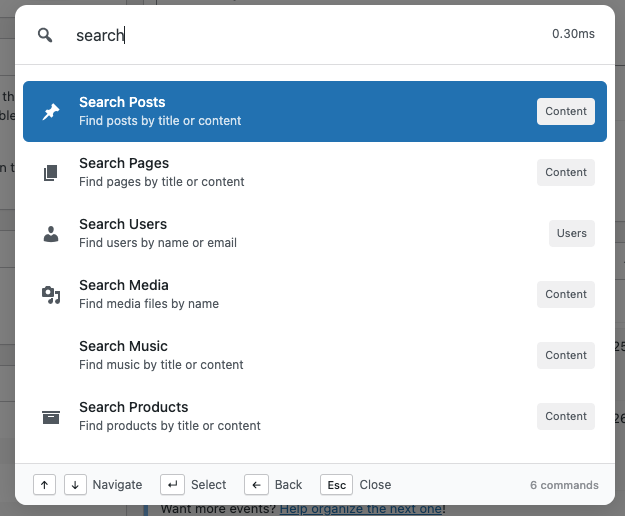Viewport: 625px width, 516px height.
Task: Click the 'Find media files by name' description
Action: [x=149, y=304]
